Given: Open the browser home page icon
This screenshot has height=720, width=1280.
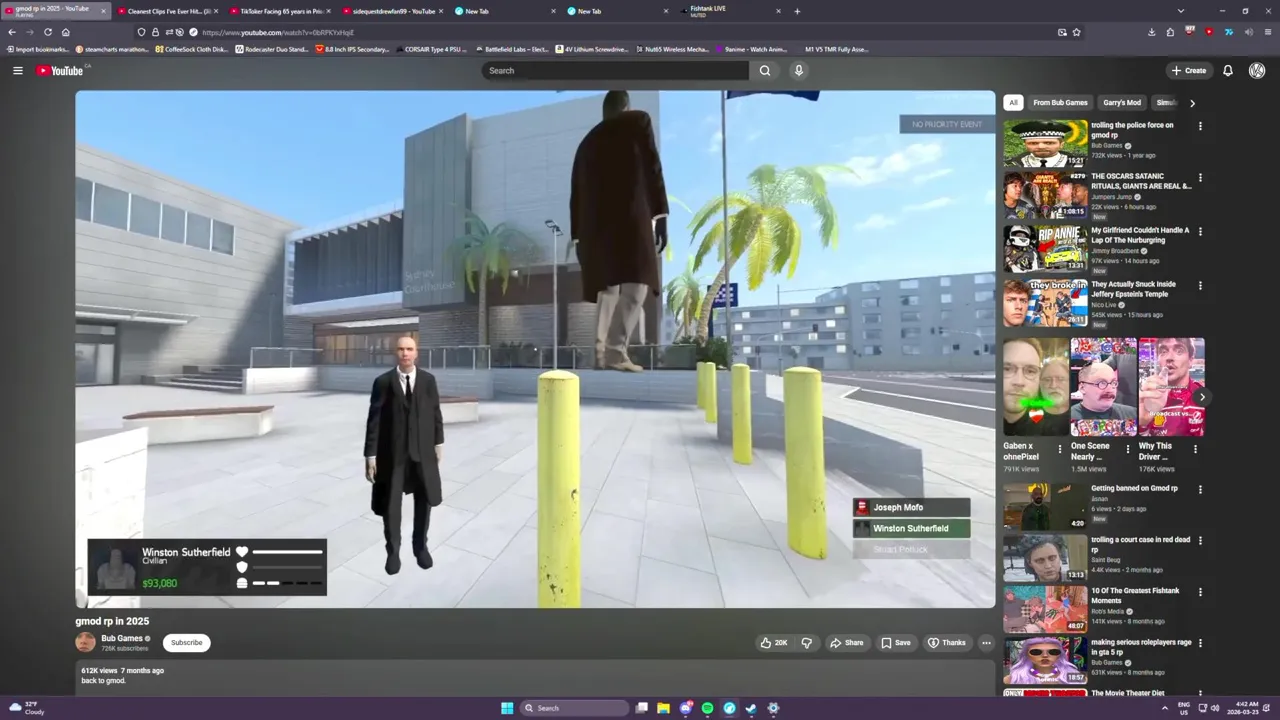Looking at the screenshot, I should click(66, 32).
